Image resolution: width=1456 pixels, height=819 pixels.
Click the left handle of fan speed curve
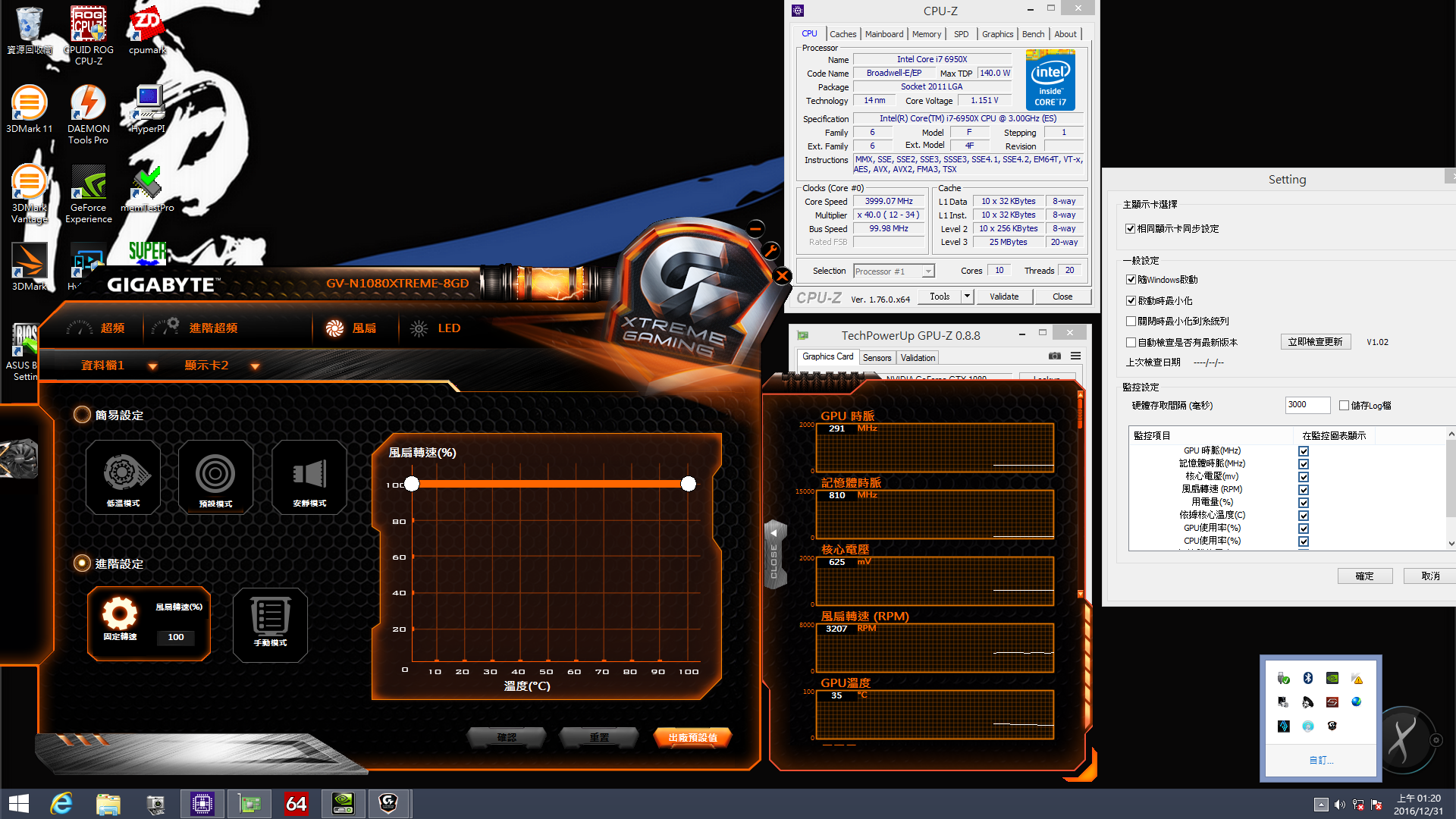coord(412,484)
